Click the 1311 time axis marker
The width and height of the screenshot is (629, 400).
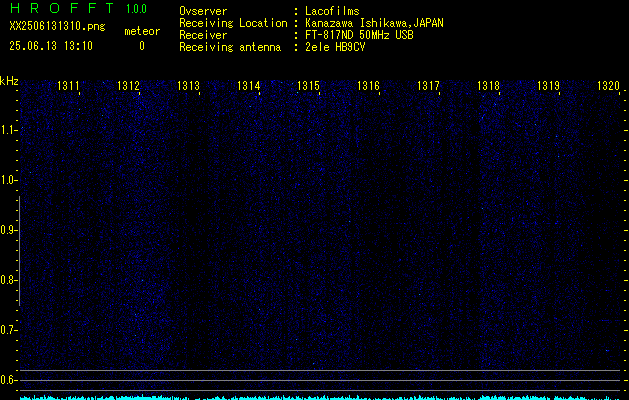point(68,85)
